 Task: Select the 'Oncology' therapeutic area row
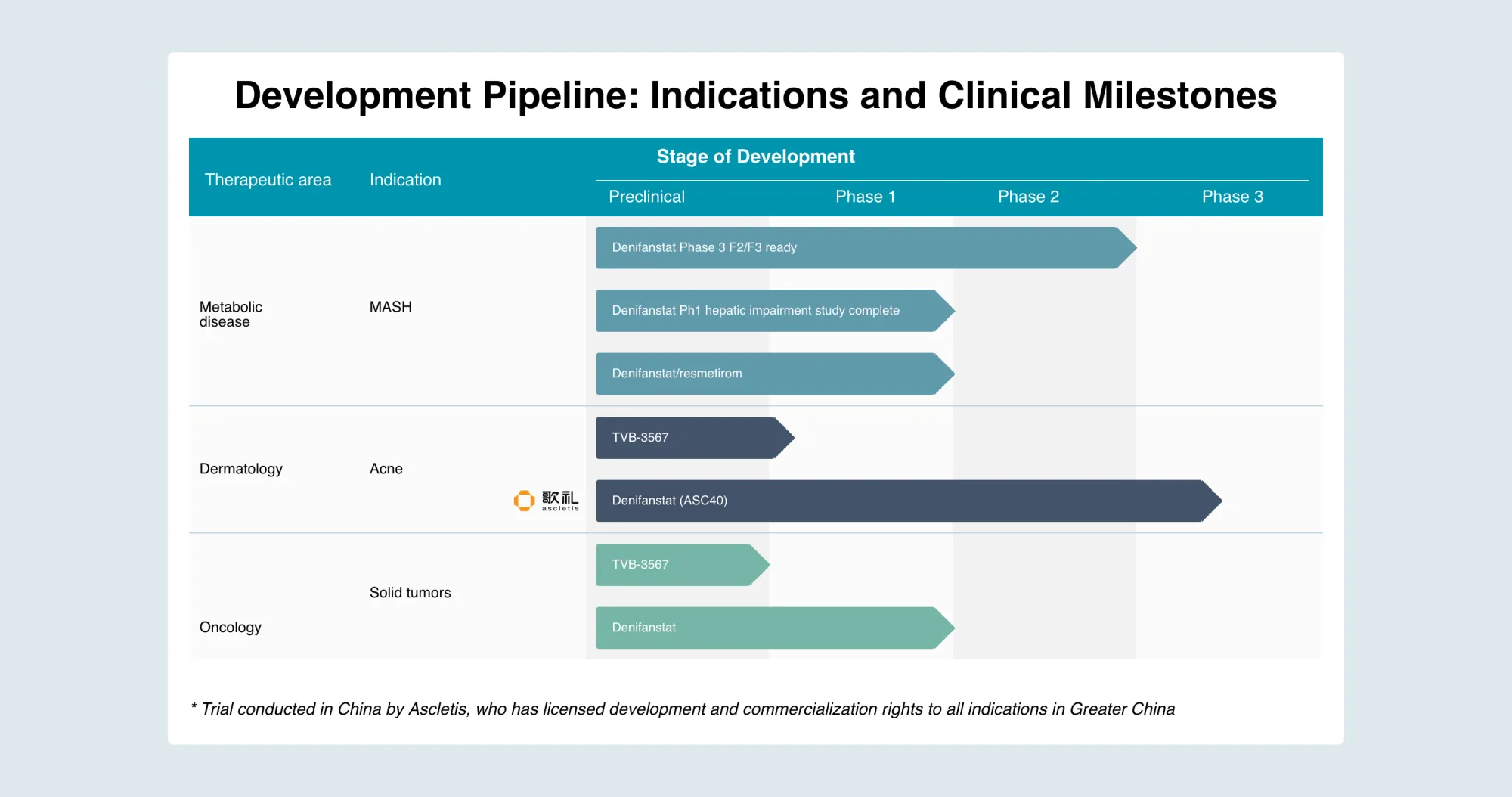click(x=230, y=627)
